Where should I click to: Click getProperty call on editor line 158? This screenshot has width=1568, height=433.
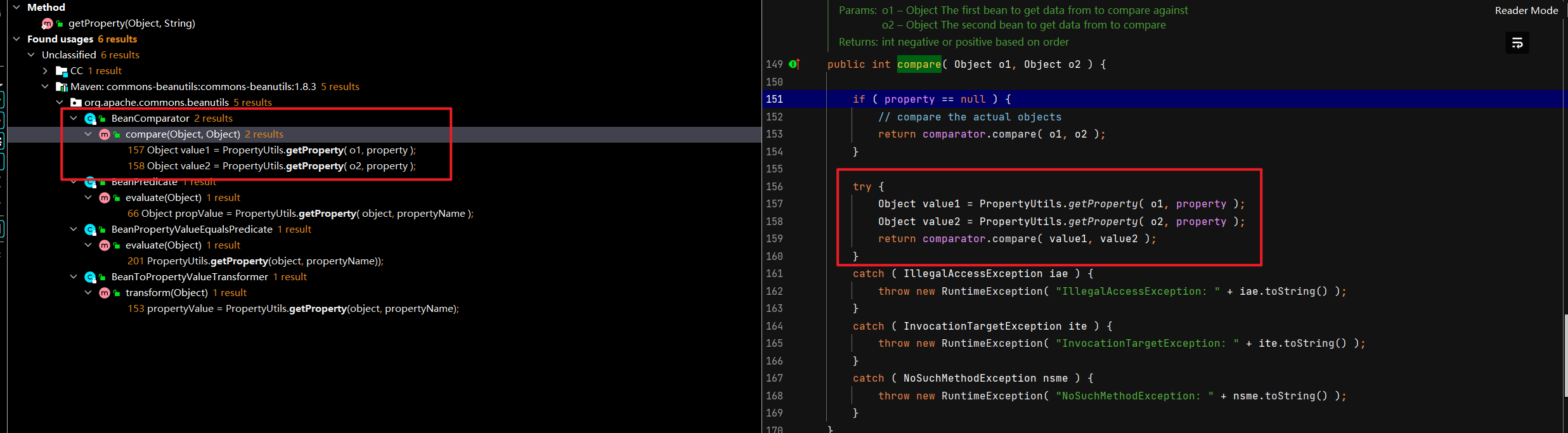[x=1103, y=221]
